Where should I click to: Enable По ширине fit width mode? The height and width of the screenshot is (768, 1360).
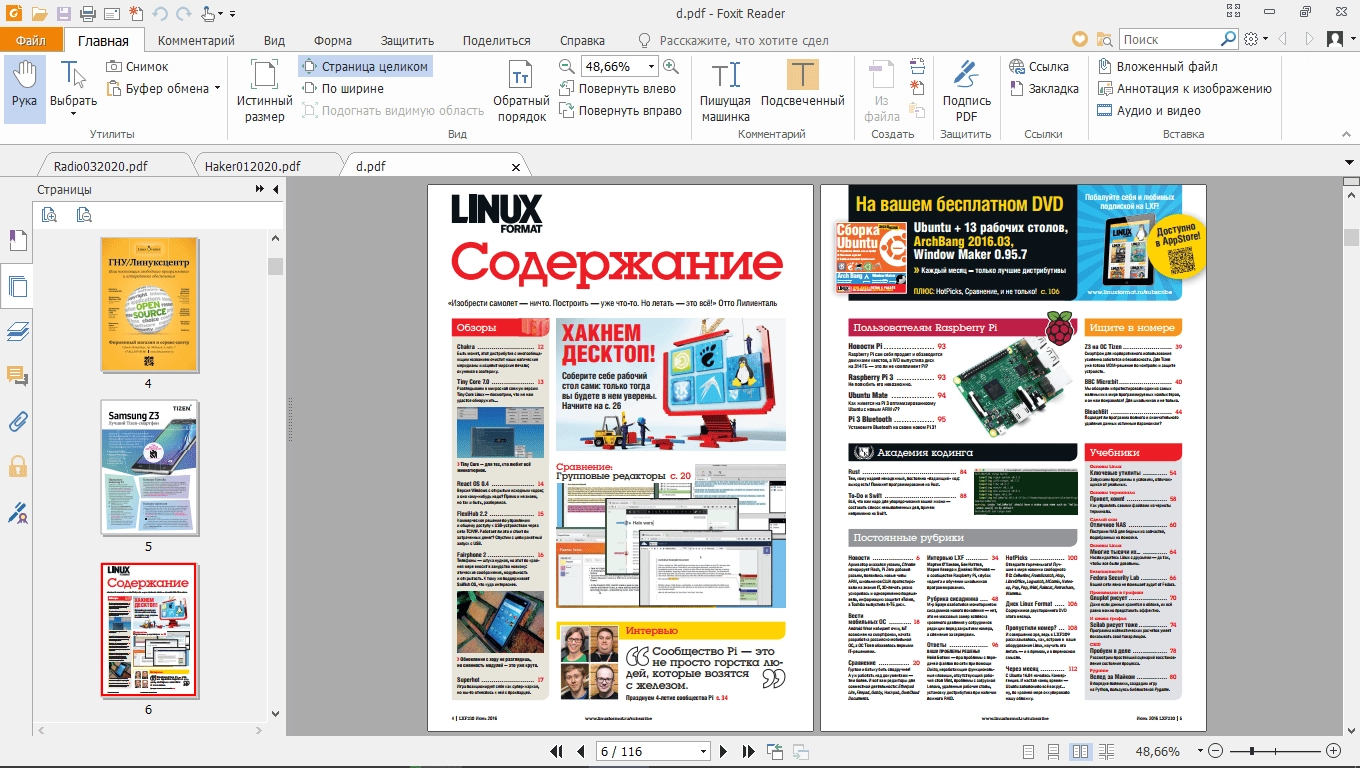(x=343, y=89)
